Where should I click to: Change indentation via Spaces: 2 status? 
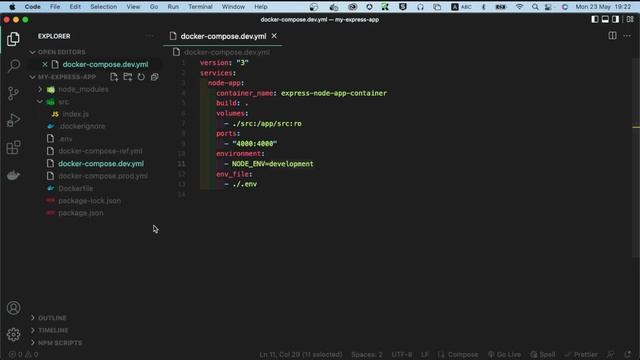pos(367,354)
